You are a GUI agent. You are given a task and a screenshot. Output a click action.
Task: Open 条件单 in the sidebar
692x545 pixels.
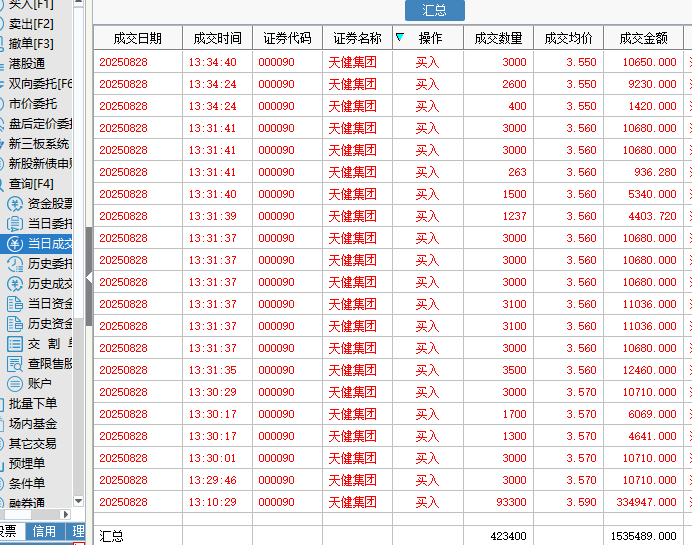tap(26, 484)
